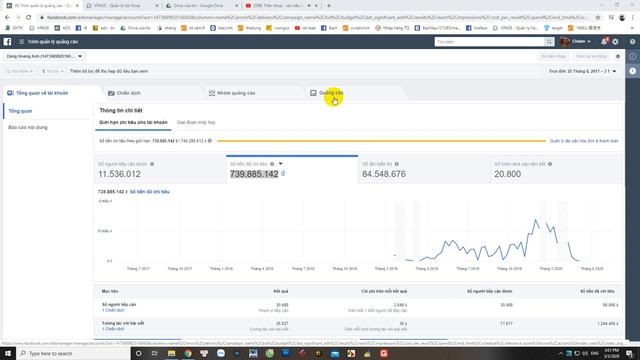Click info icon next to Số người tiếp cận được
640x360 pixels.
click(x=152, y=164)
